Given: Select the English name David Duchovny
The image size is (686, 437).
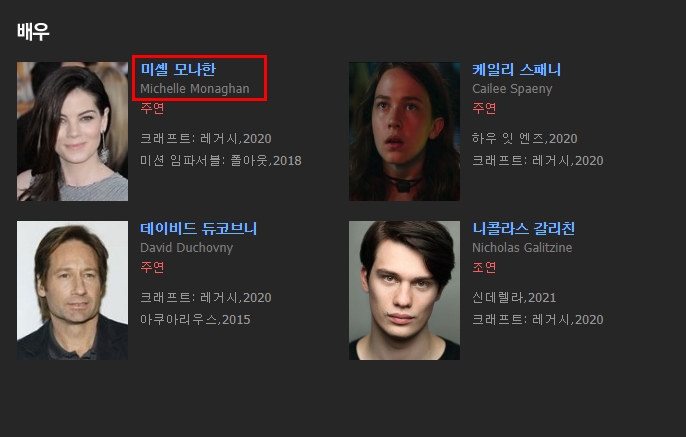Looking at the screenshot, I should pos(187,248).
